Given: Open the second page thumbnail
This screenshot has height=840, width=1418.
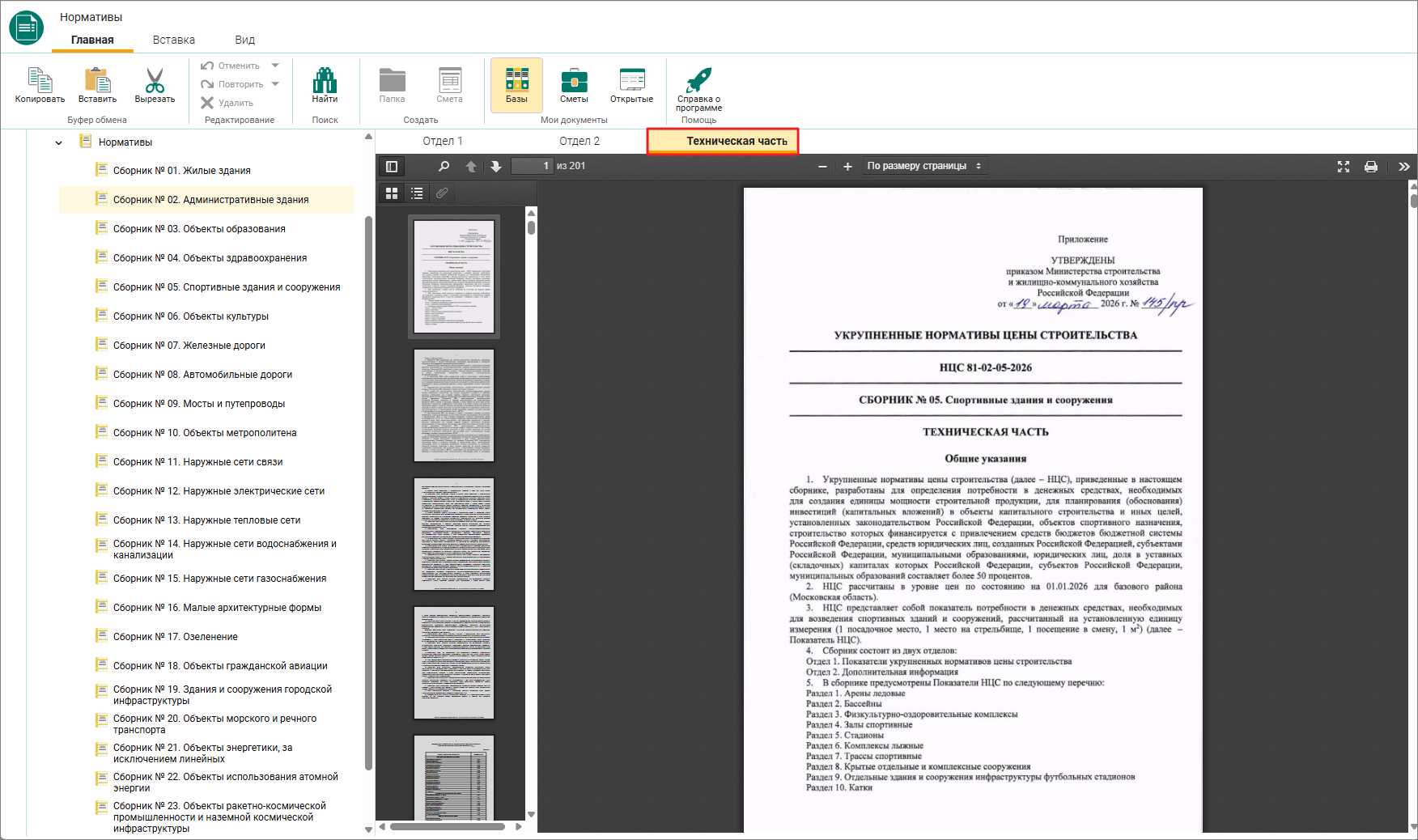Looking at the screenshot, I should click(x=454, y=405).
